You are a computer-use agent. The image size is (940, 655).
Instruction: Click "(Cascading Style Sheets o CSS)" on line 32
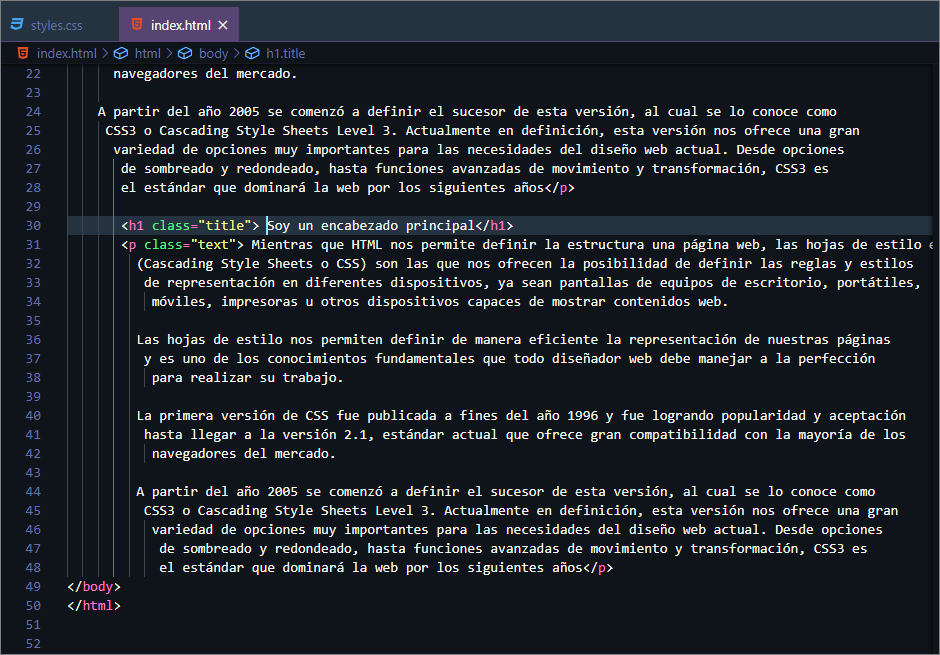click(x=252, y=264)
